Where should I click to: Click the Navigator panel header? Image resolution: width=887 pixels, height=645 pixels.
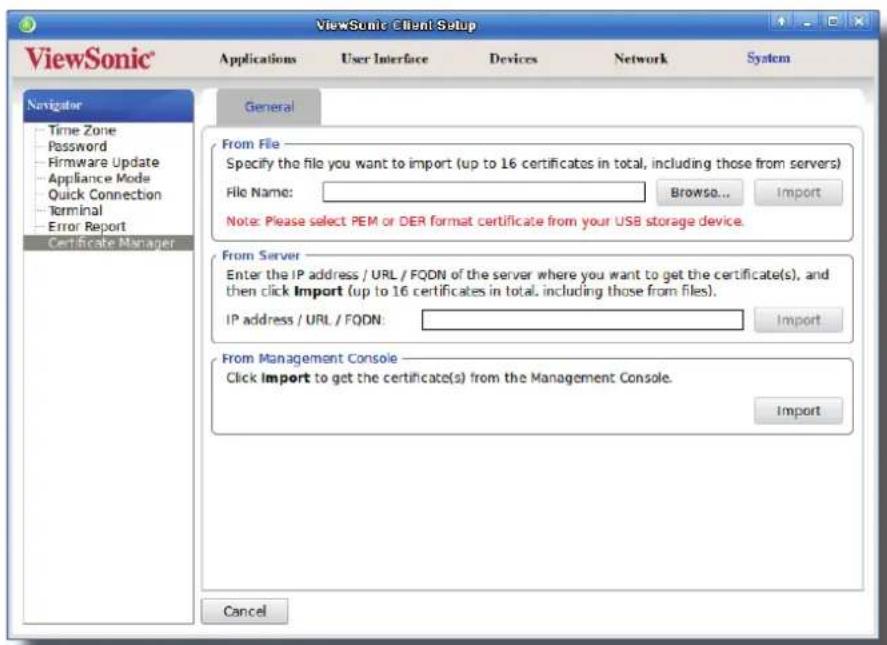pyautogui.click(x=109, y=106)
